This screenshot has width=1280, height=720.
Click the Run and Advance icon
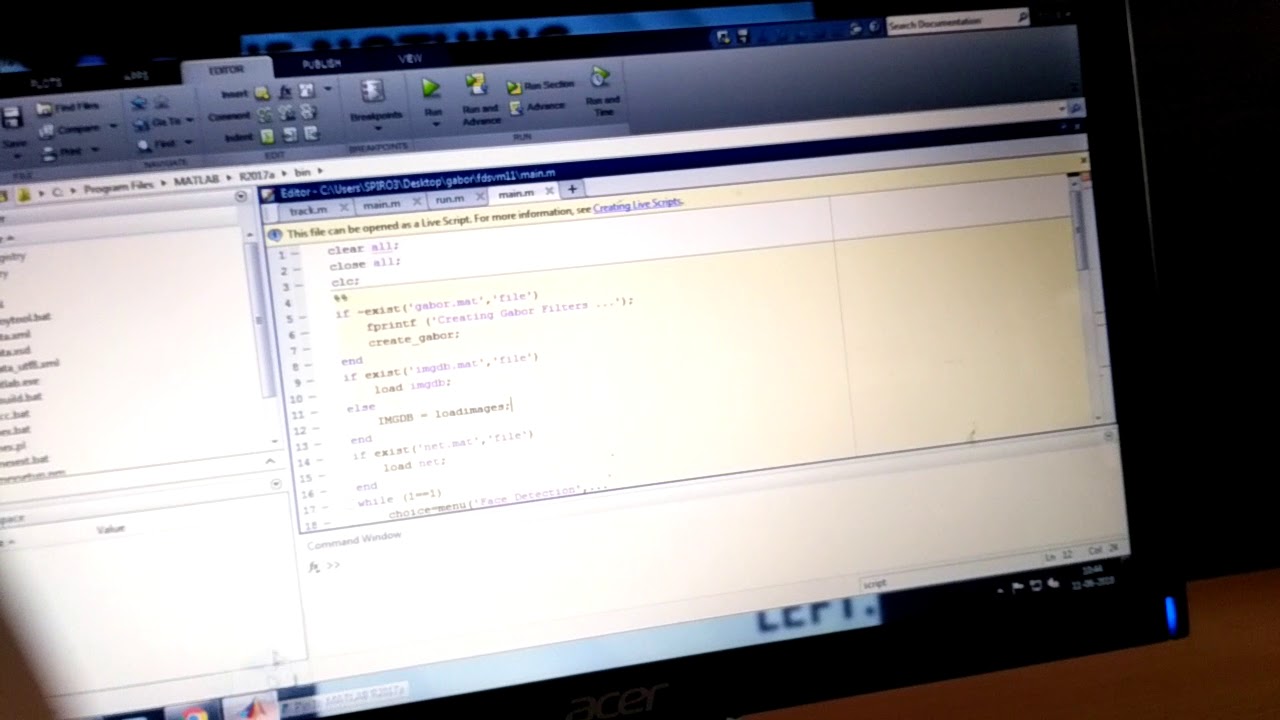[477, 85]
